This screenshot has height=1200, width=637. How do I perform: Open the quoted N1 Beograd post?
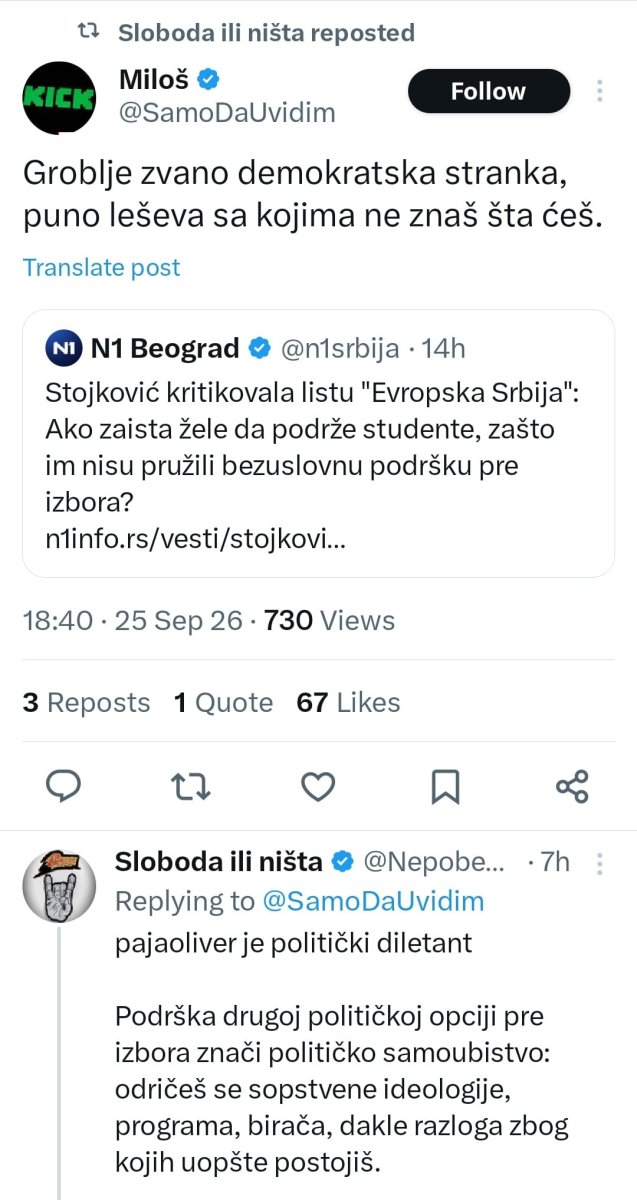[318, 443]
